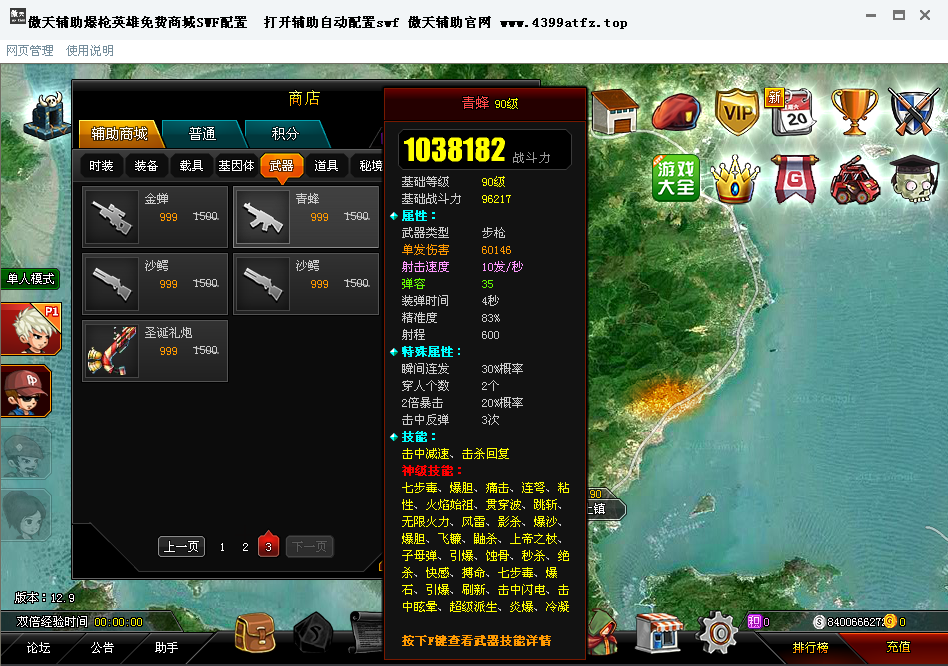Image resolution: width=948 pixels, height=666 pixels.
Task: Click the silver coin currency icon
Action: pos(819,622)
